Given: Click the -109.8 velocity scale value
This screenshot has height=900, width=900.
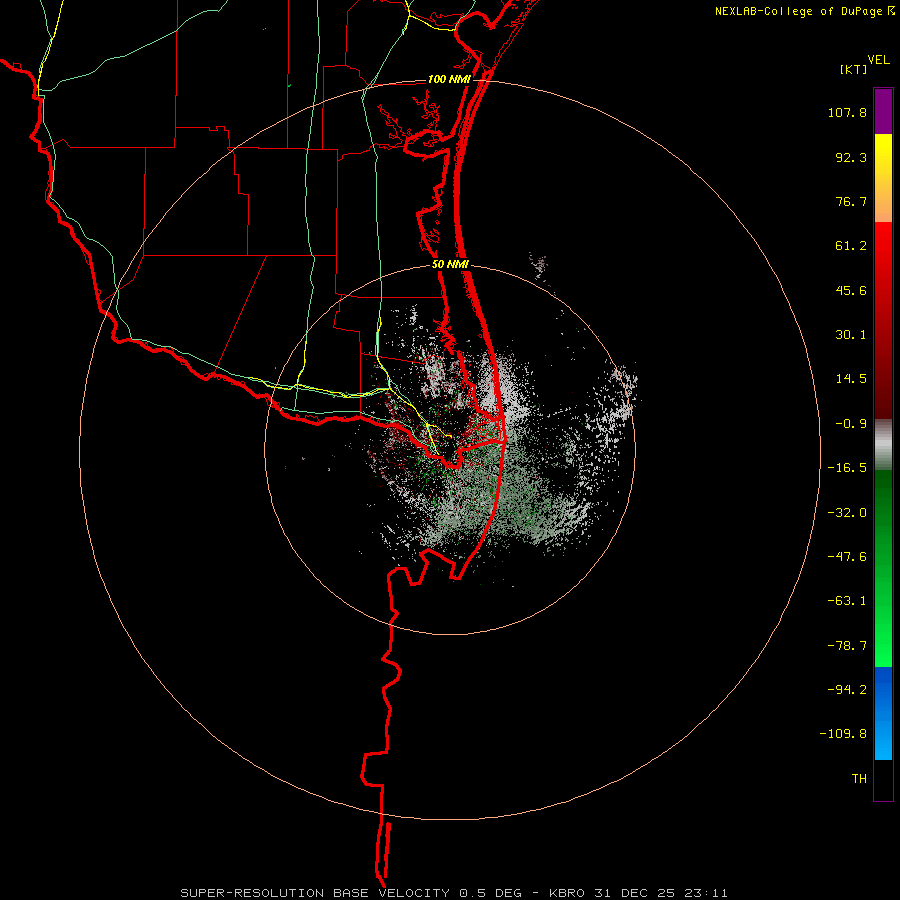Looking at the screenshot, I should click(x=843, y=734).
